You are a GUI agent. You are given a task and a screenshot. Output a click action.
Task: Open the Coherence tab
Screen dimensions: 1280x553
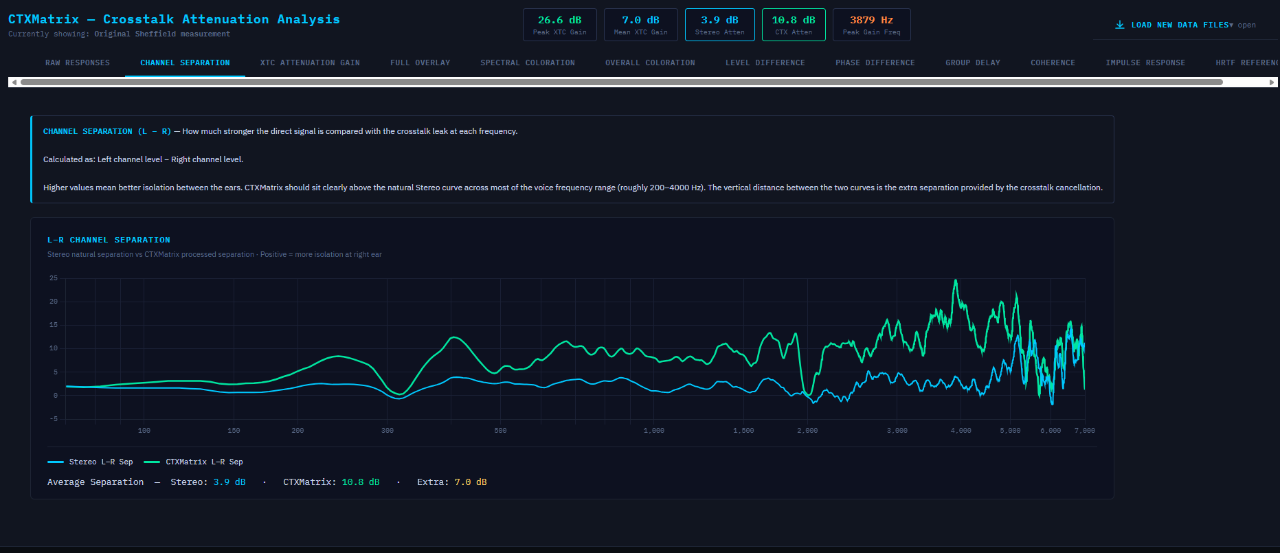pyautogui.click(x=1053, y=63)
